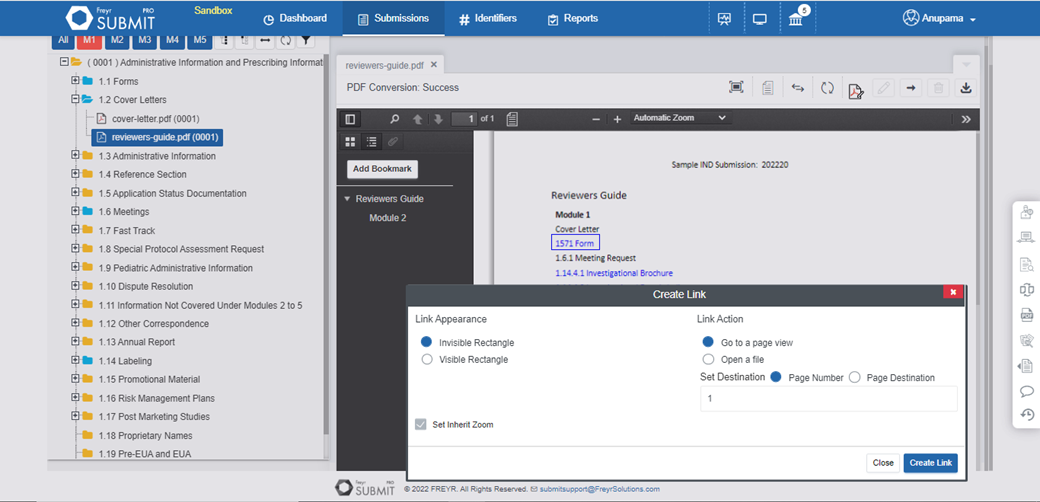Screen dimensions: 1040x502
Task: Select Page Destination radio option
Action: [854, 377]
